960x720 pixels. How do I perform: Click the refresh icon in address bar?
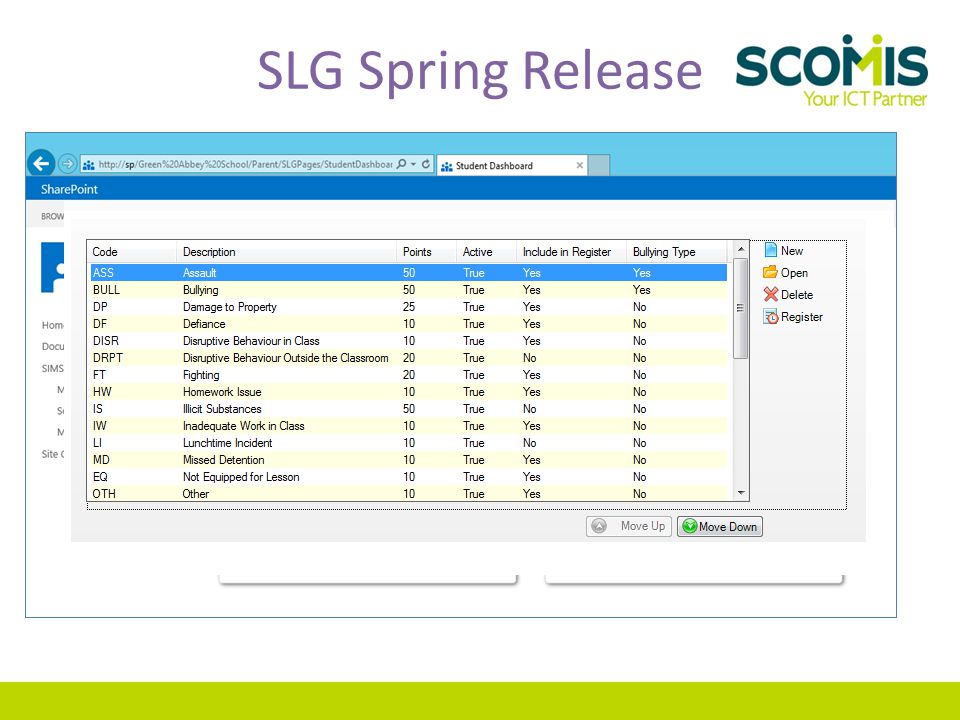click(x=426, y=164)
